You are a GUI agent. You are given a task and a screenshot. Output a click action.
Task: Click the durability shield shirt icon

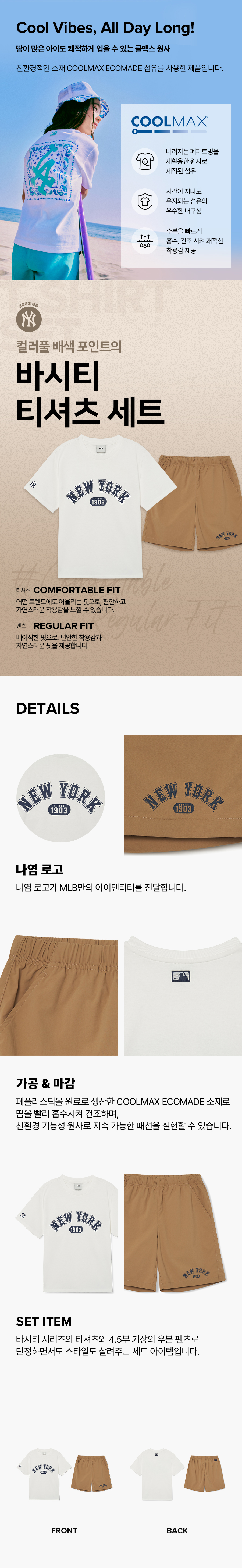[145, 201]
